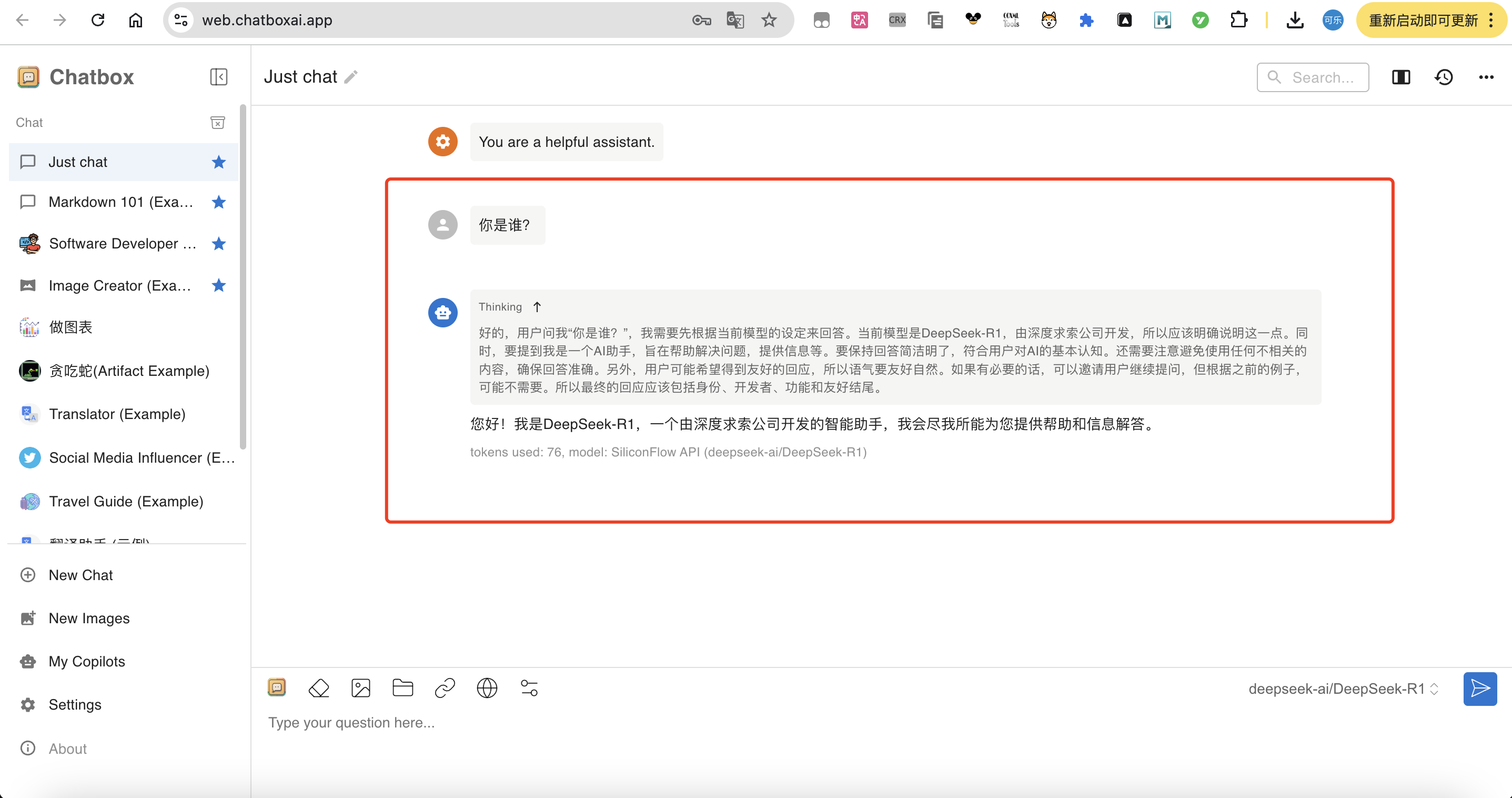Go back in the browser
The width and height of the screenshot is (1512, 798).
coord(22,20)
